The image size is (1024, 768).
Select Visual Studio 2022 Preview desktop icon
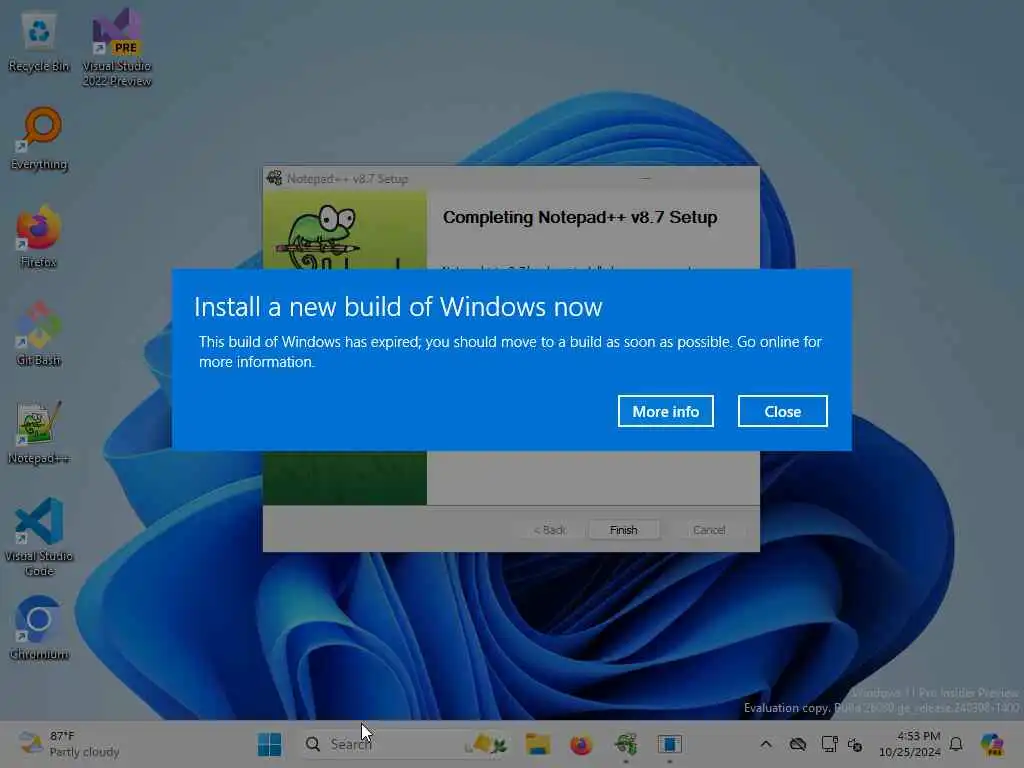[117, 48]
